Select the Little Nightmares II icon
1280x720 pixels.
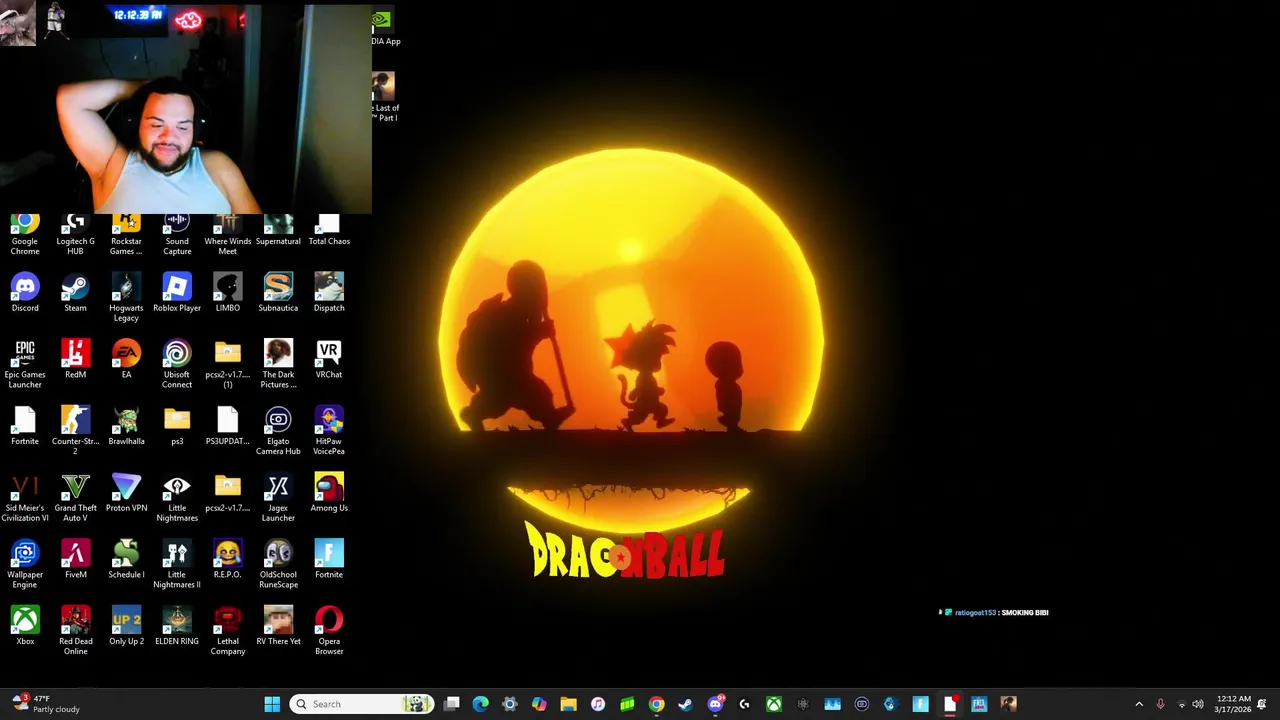click(x=177, y=564)
